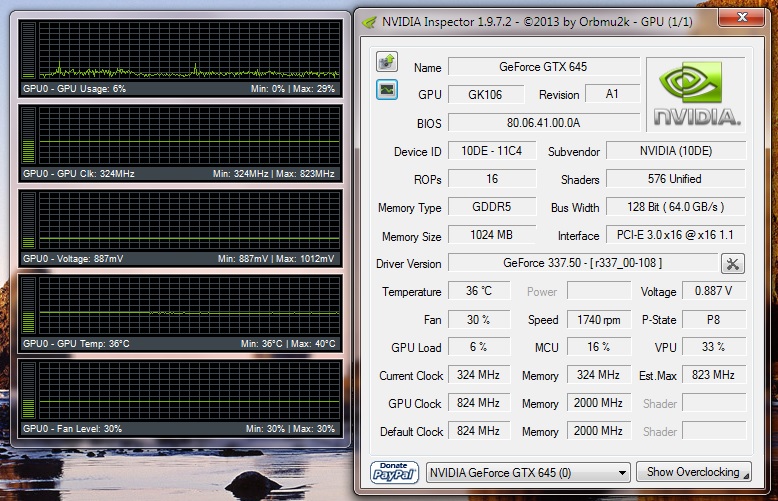Click the VPU value 33 %
Image resolution: width=778 pixels, height=501 pixels.
pos(714,347)
